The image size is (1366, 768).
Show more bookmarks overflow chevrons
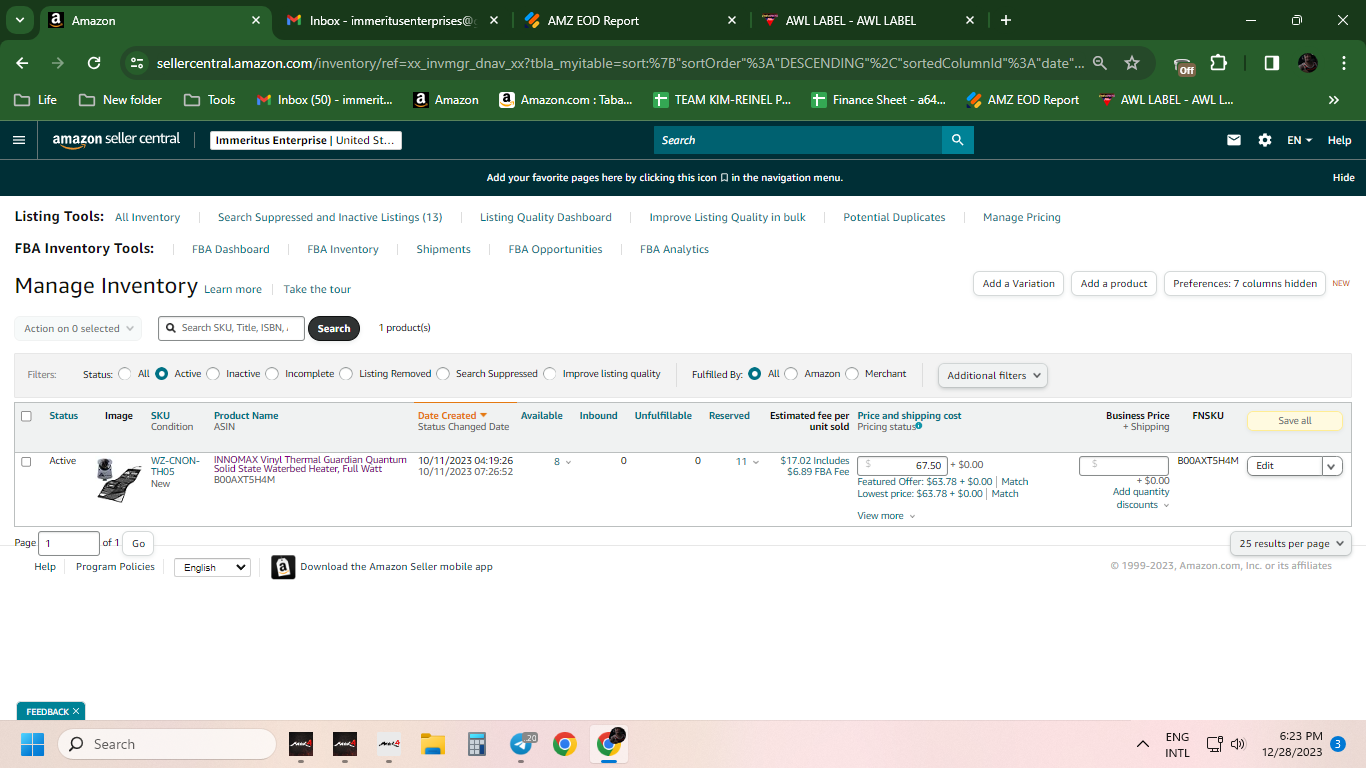pos(1333,100)
